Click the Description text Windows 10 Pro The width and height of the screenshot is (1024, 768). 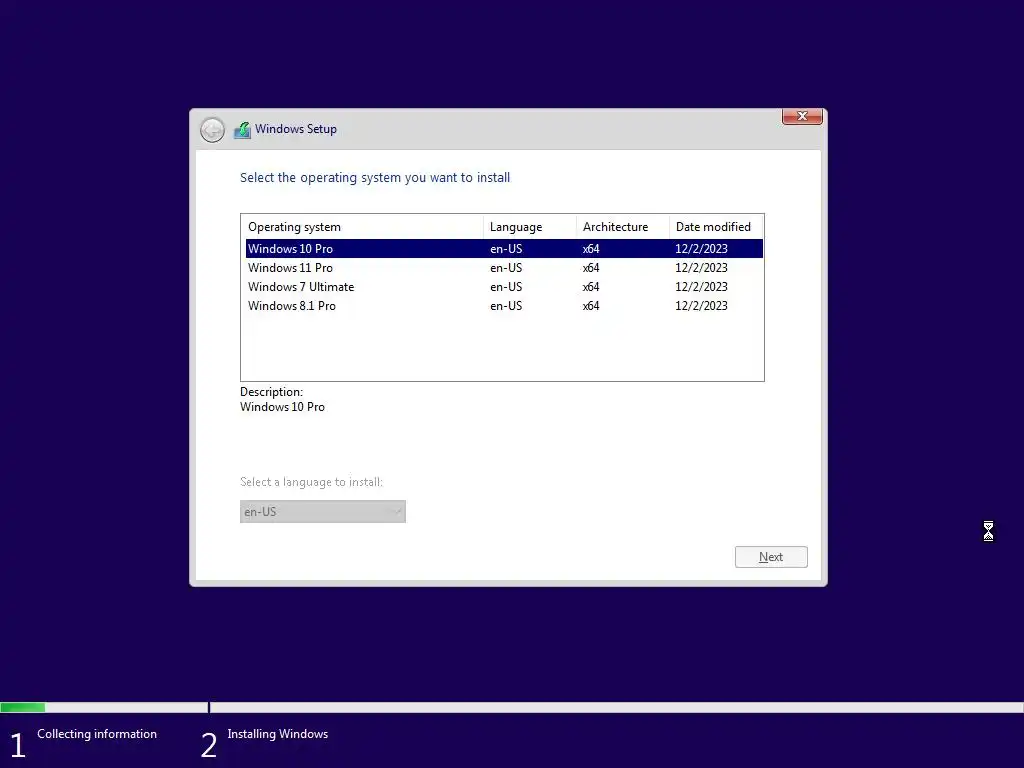click(x=282, y=407)
